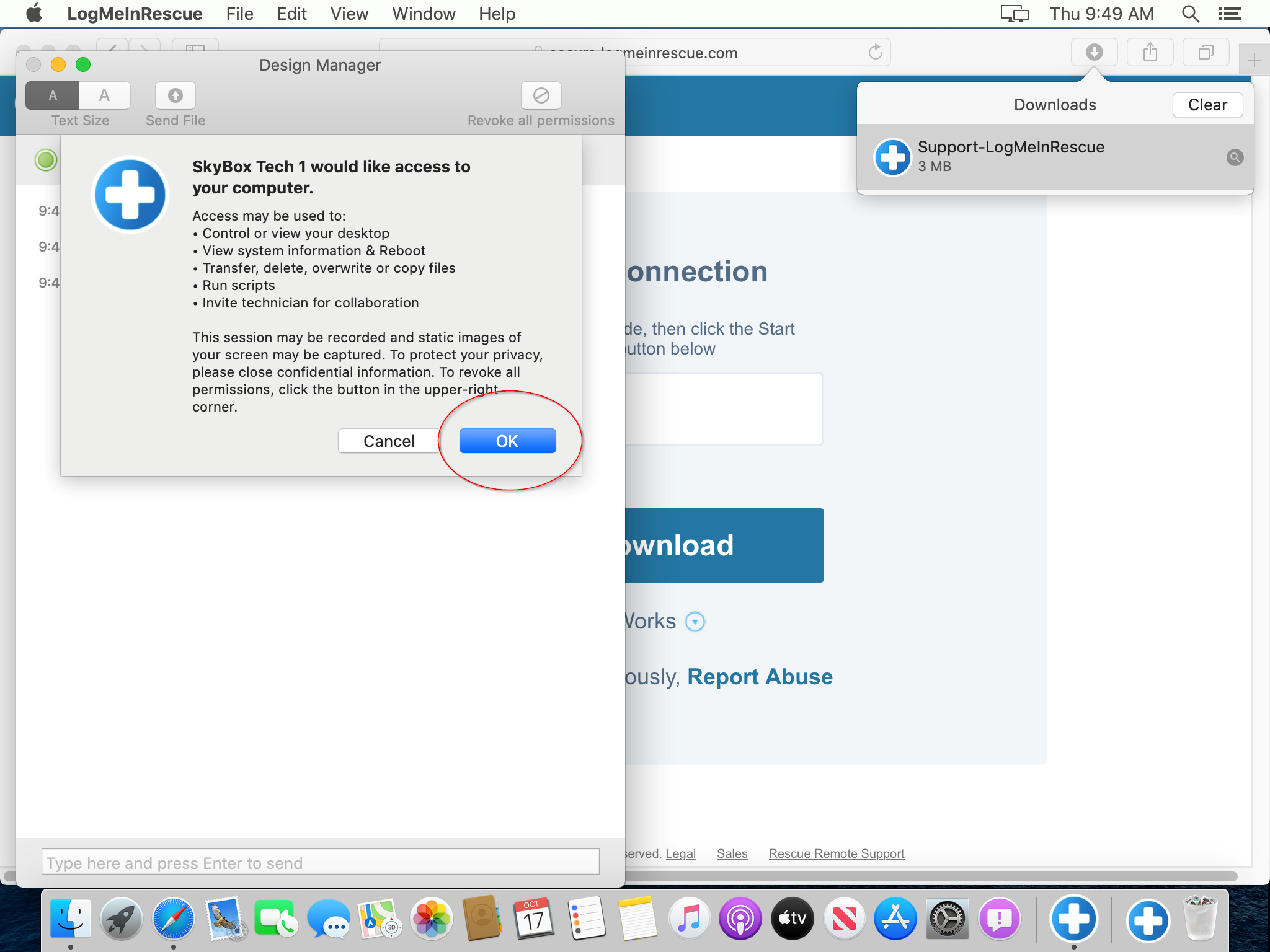Select large text size A
Viewport: 1270px width, 952px height.
tap(104, 95)
